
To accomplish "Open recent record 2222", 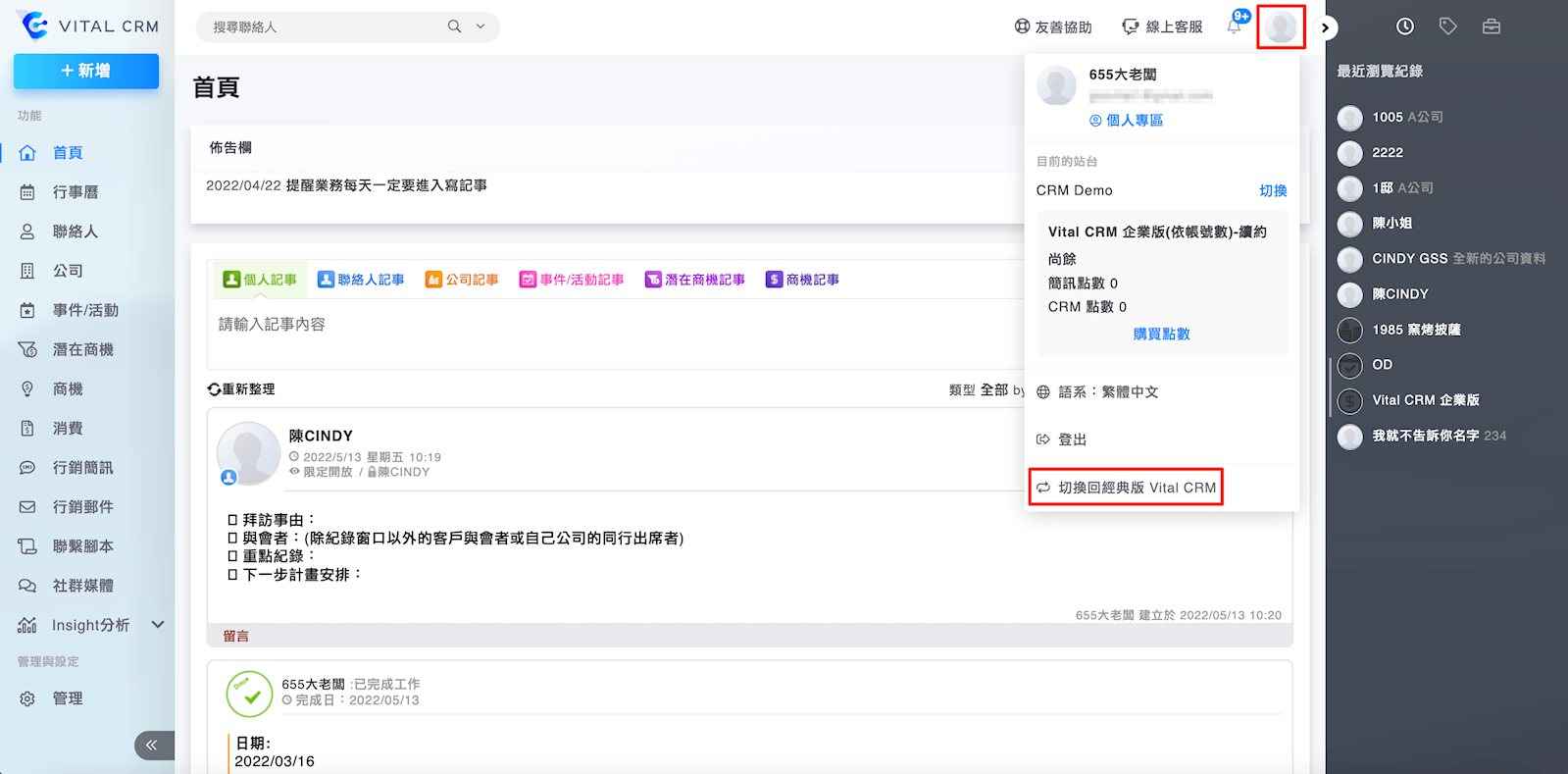I will click(1370, 153).
